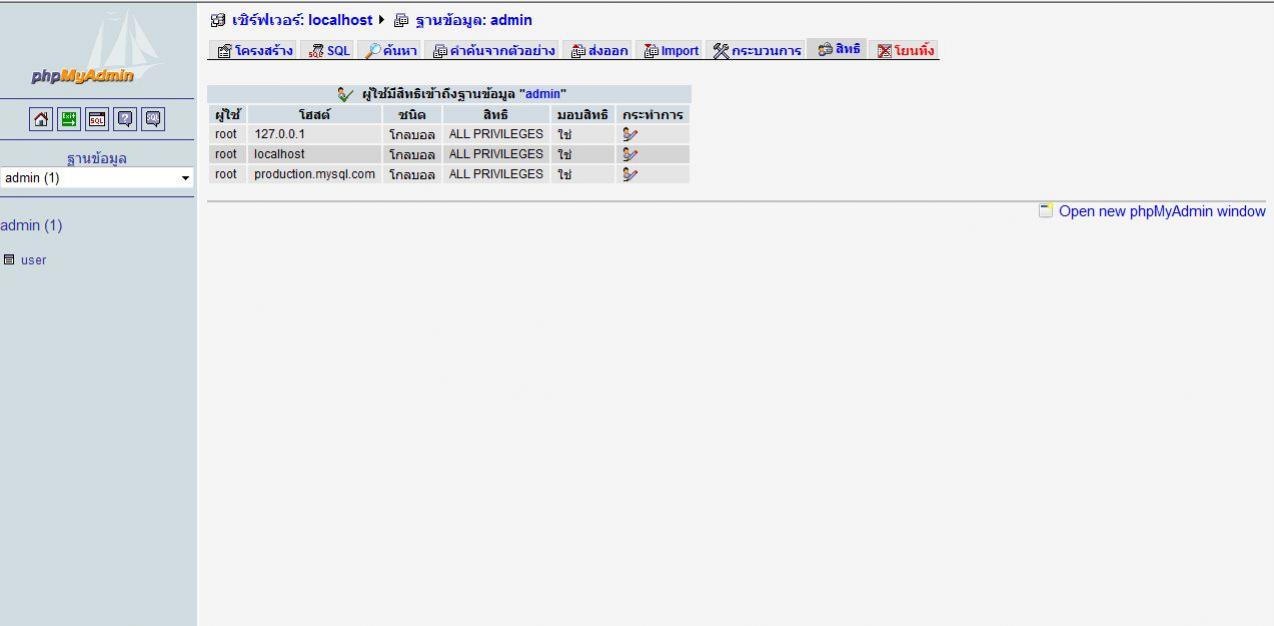
Task: Click root user in the 127.0.0.1 row
Action: tap(226, 134)
